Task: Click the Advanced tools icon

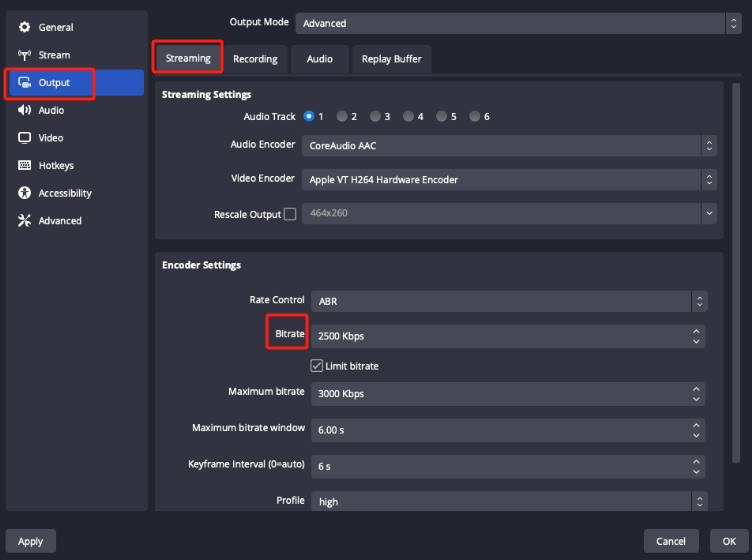Action: click(x=24, y=221)
